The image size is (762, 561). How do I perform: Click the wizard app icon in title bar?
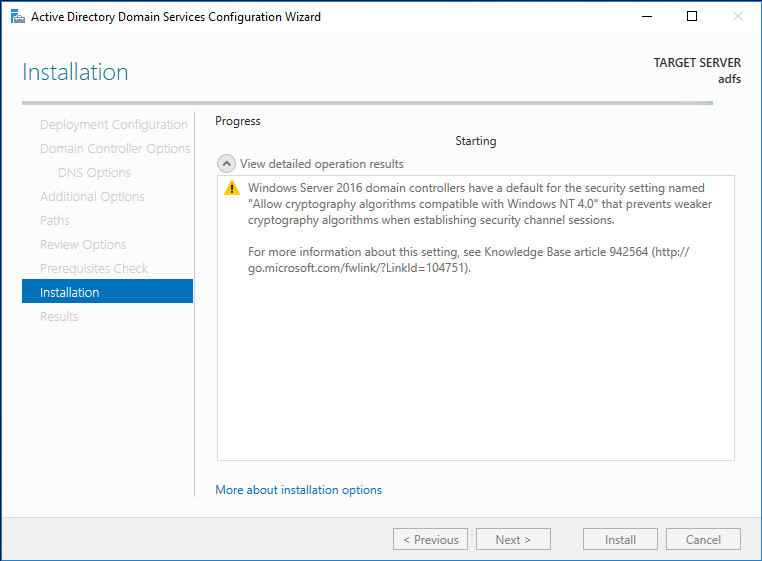pos(15,17)
